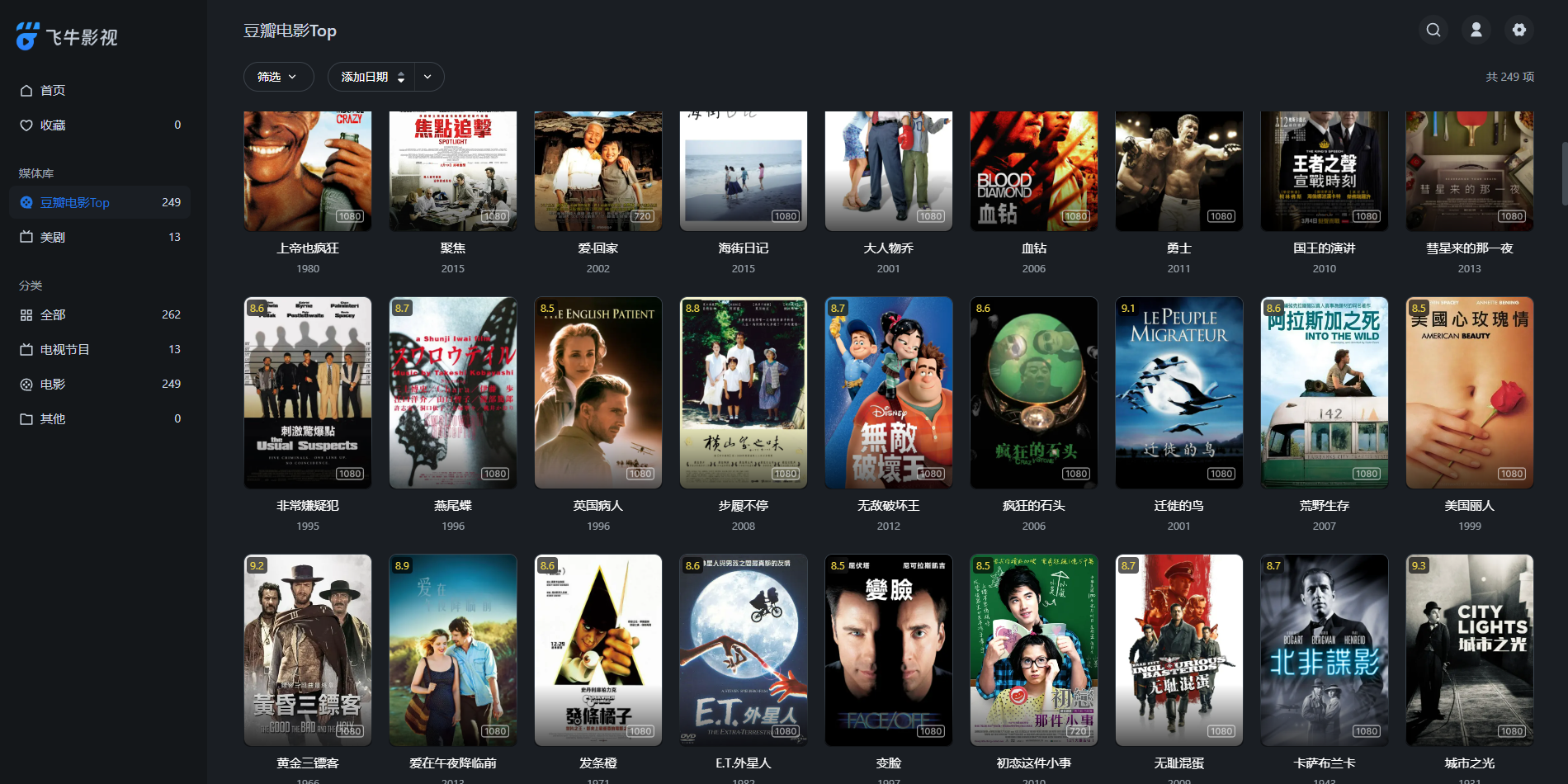Select 美剧 media library
Image resolution: width=1568 pixels, height=784 pixels.
point(100,238)
